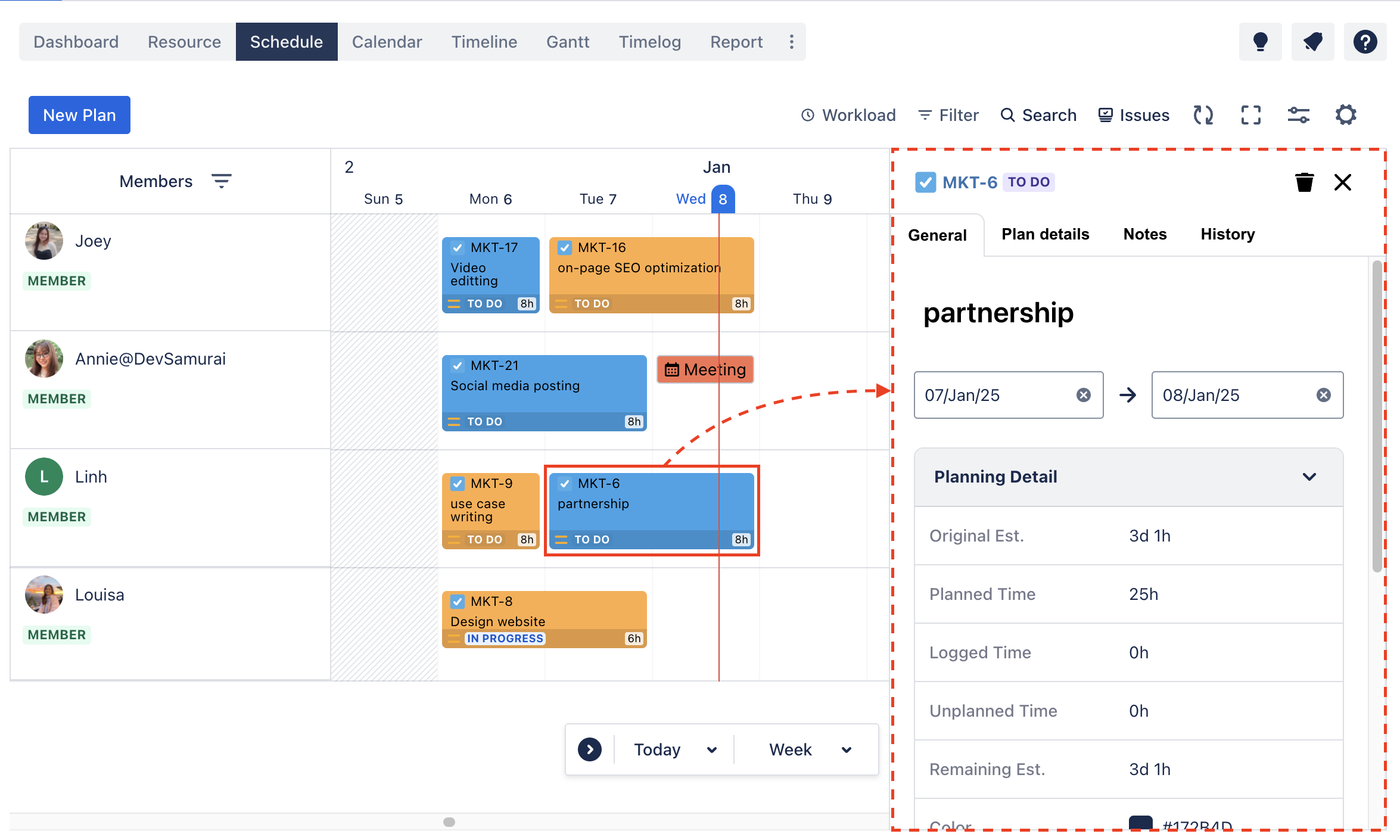Open the rocket announcements icon
The width and height of the screenshot is (1400, 840).
pos(1312,42)
